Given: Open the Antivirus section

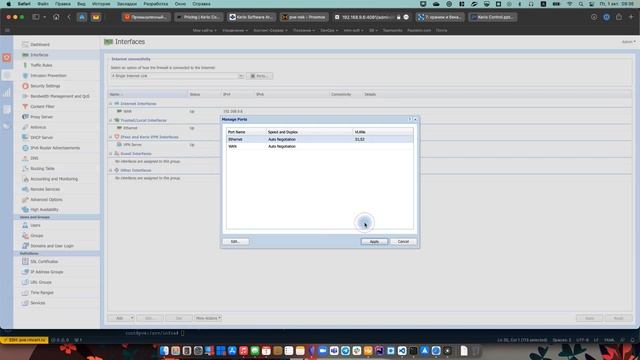Looking at the screenshot, I should (38, 127).
